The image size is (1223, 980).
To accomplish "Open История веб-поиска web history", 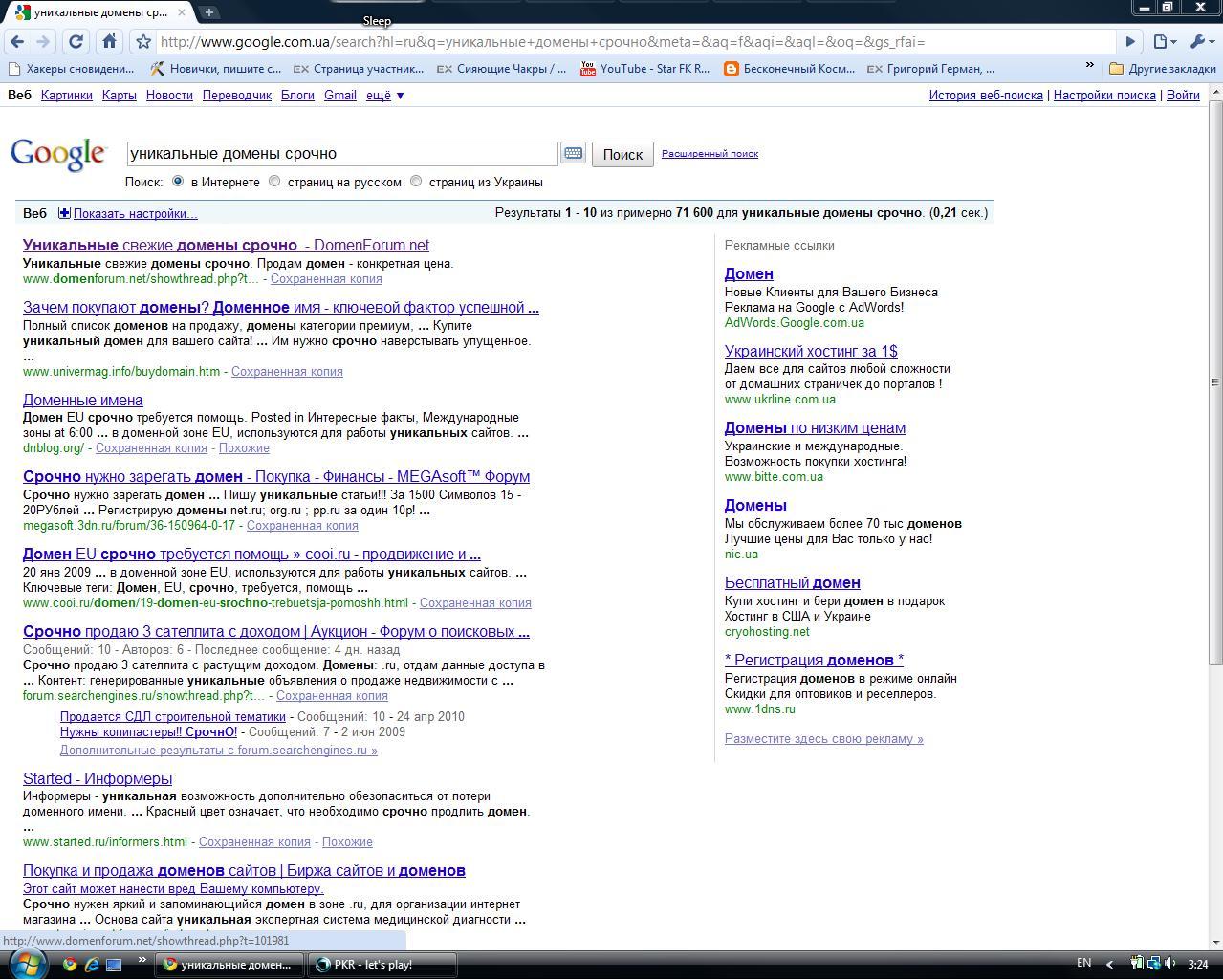I will pos(986,96).
